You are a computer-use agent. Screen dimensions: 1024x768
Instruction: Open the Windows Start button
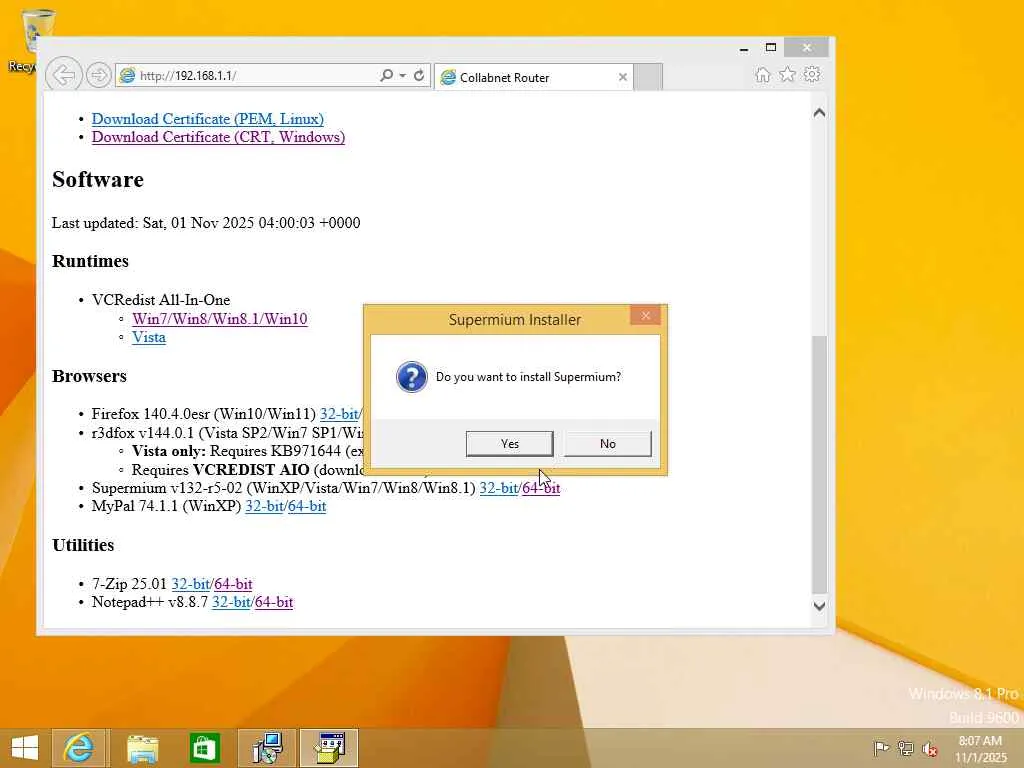[x=25, y=748]
